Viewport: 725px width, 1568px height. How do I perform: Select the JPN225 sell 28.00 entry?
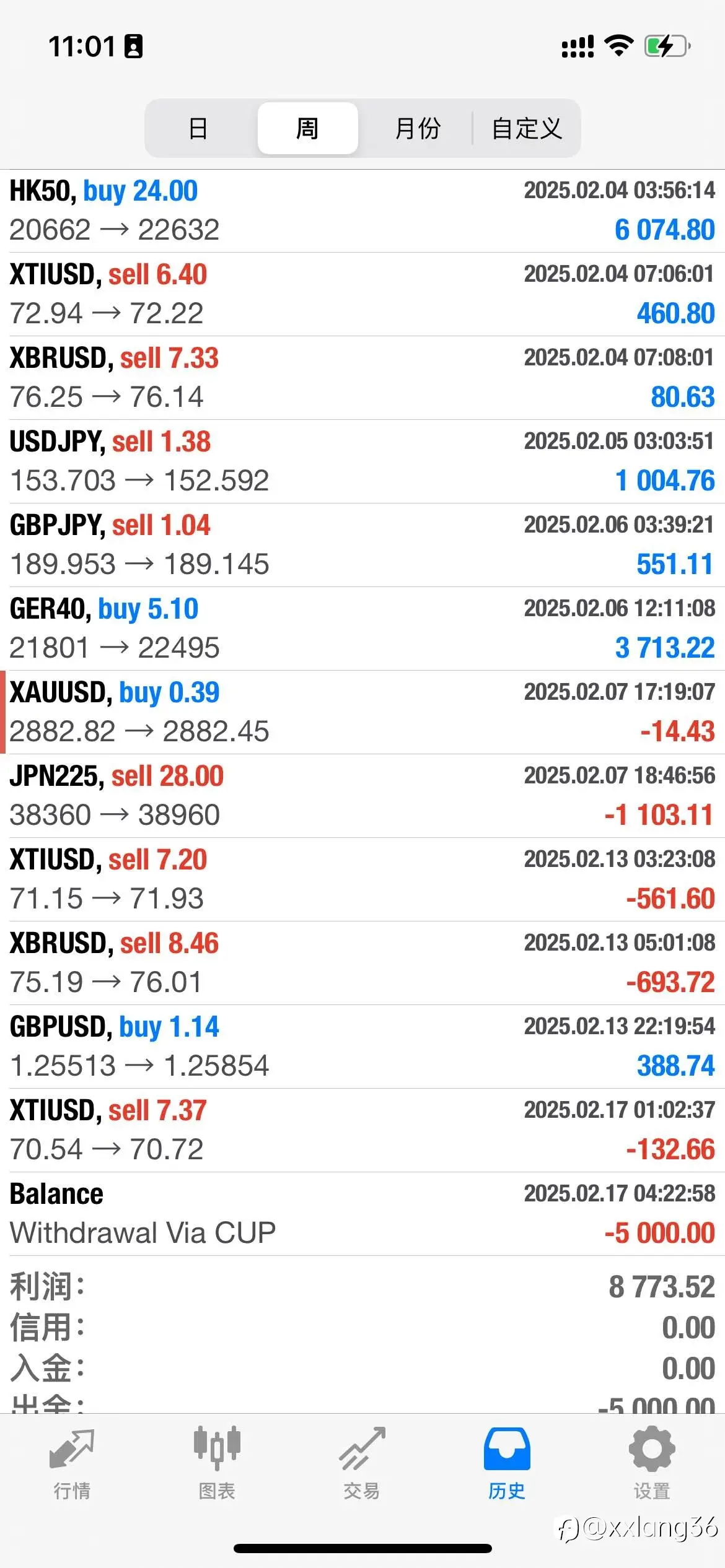coord(362,796)
